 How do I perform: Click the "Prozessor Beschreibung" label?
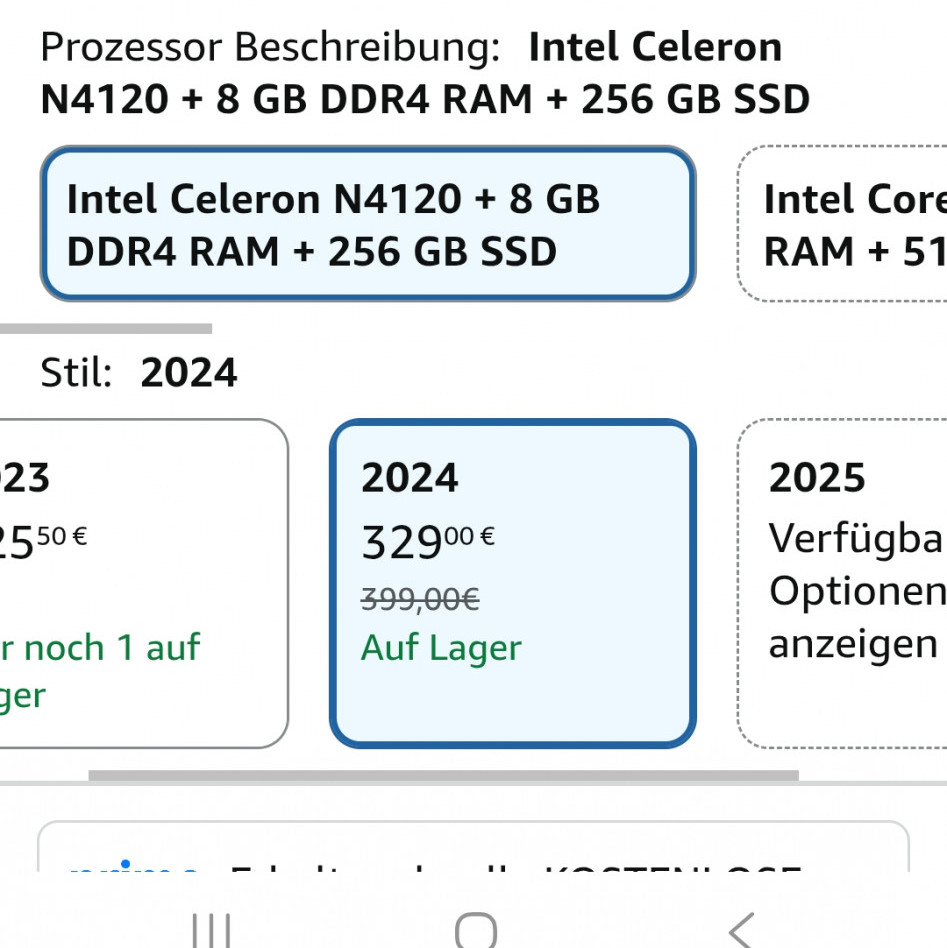(x=270, y=47)
